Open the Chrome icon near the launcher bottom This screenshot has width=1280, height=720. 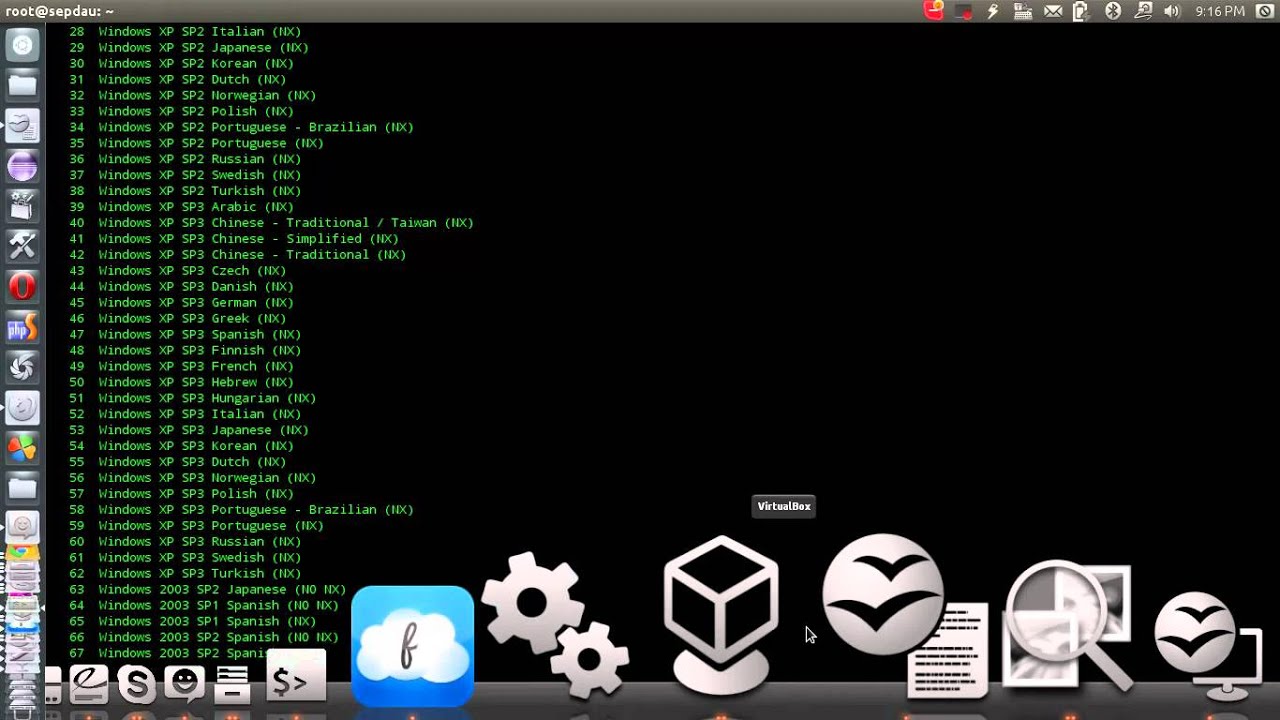[x=22, y=551]
